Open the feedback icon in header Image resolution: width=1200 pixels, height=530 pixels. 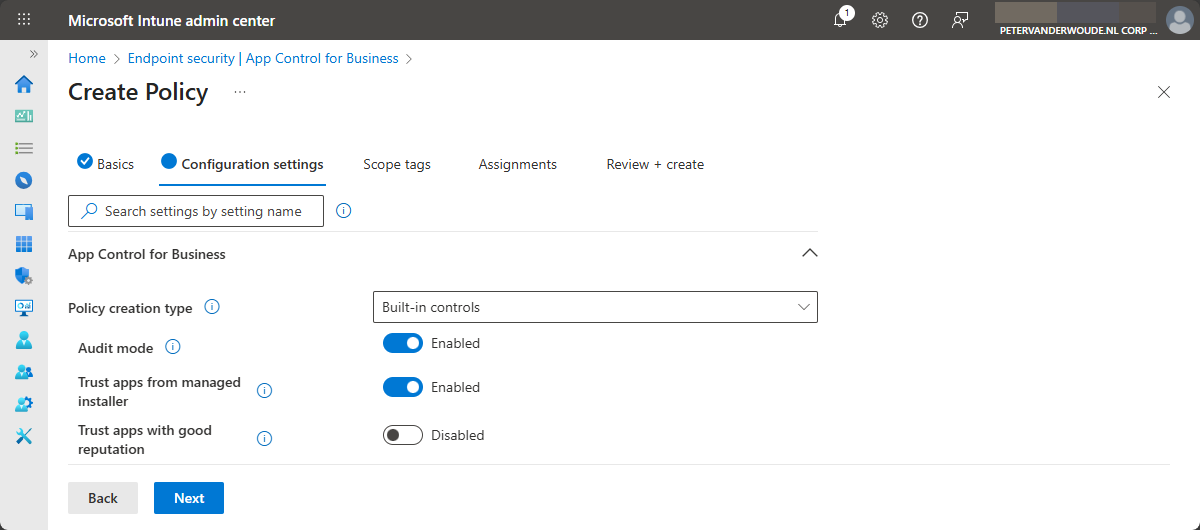(960, 20)
